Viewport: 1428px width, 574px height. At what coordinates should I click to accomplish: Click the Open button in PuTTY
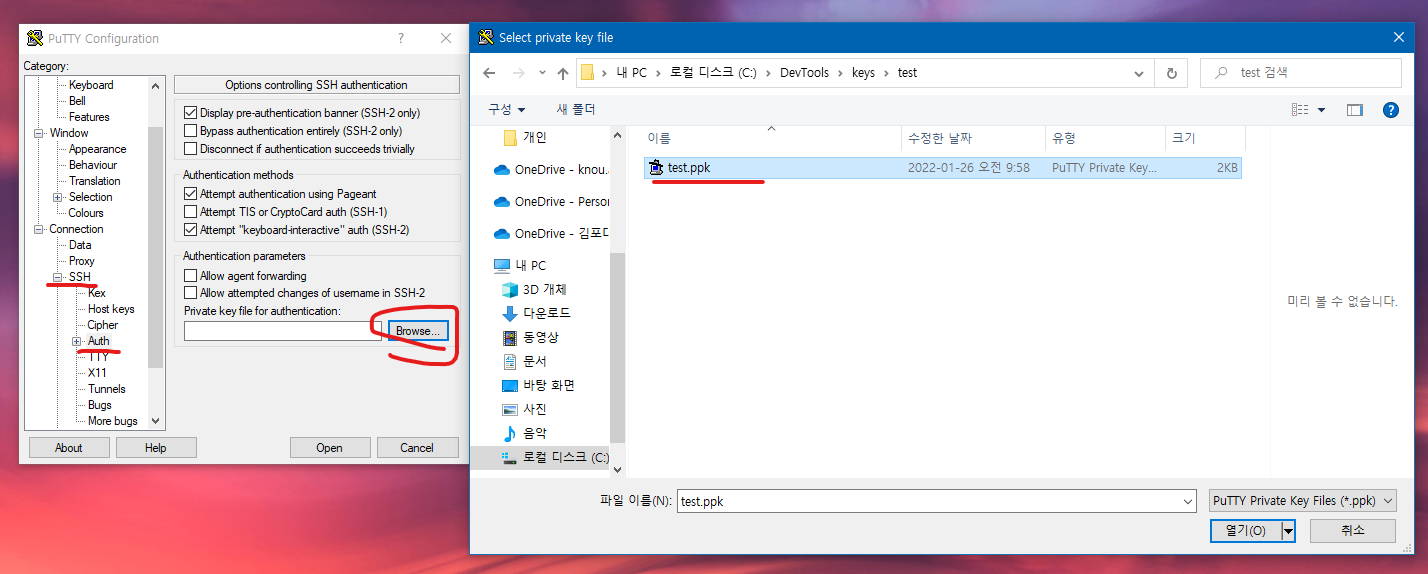coord(330,448)
